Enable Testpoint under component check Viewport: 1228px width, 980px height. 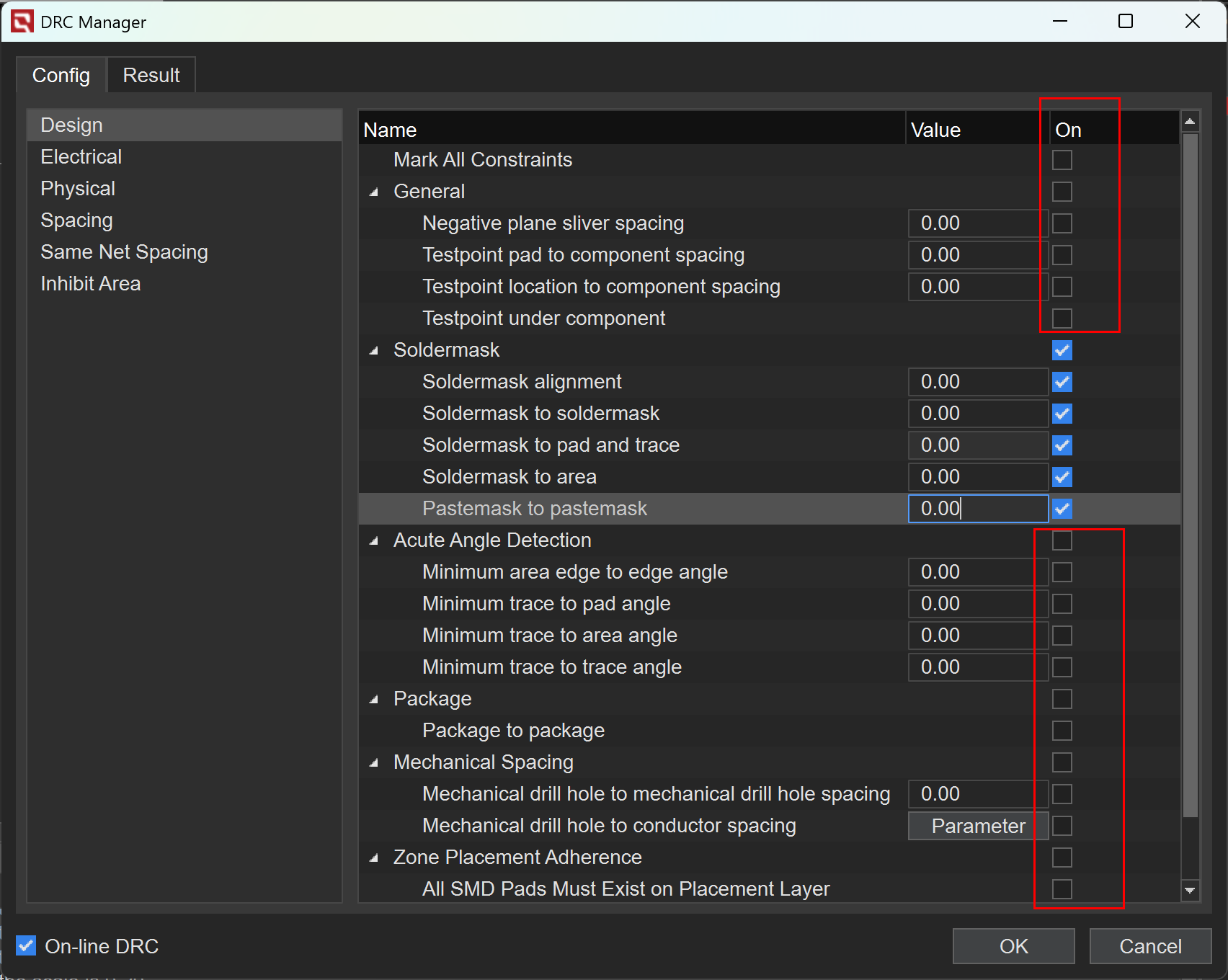1062,318
